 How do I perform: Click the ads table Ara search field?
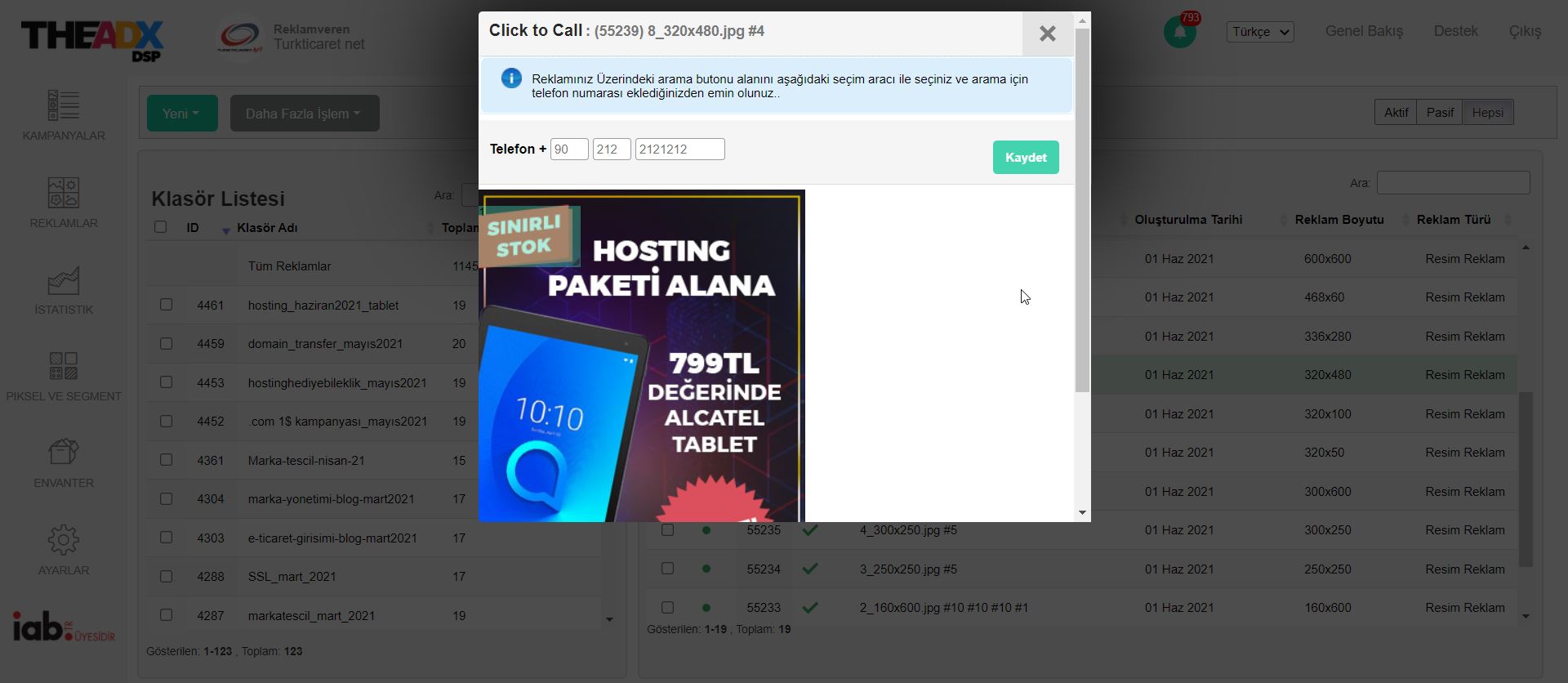(x=1453, y=183)
